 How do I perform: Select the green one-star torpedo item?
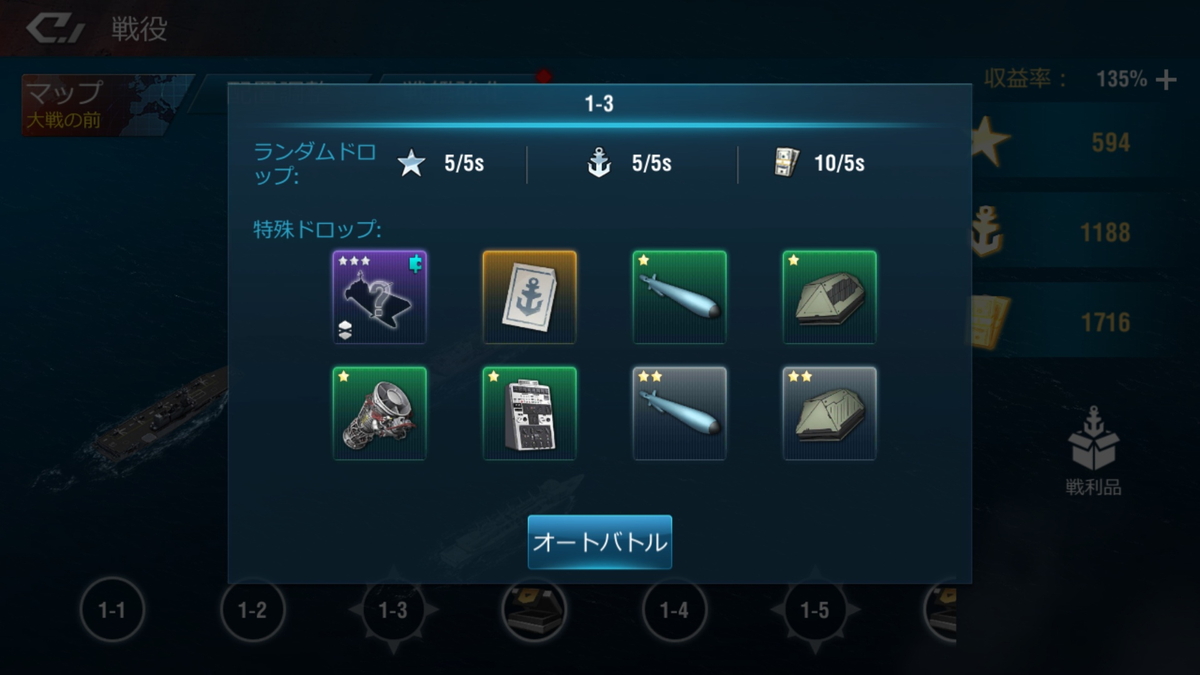click(680, 297)
